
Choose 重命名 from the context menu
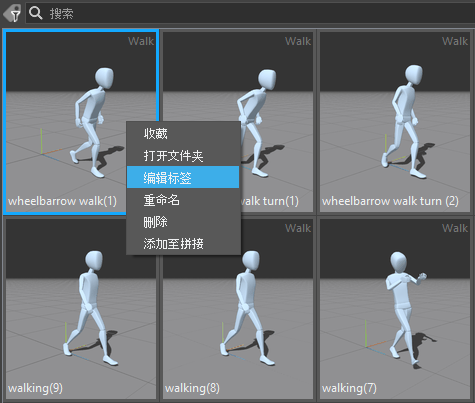pyautogui.click(x=183, y=199)
